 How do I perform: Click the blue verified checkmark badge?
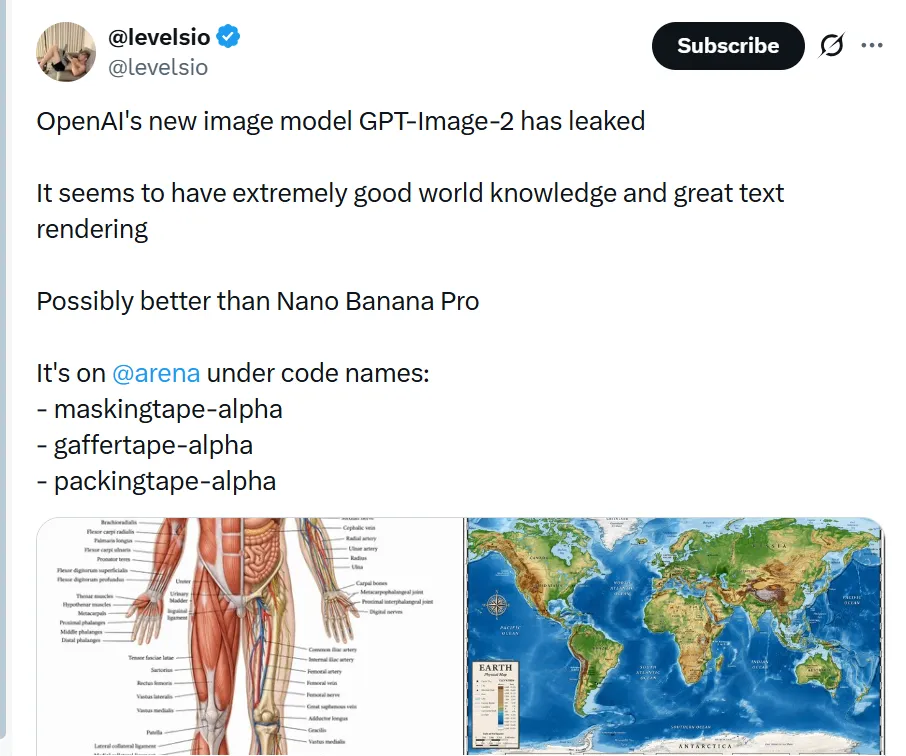coord(229,38)
